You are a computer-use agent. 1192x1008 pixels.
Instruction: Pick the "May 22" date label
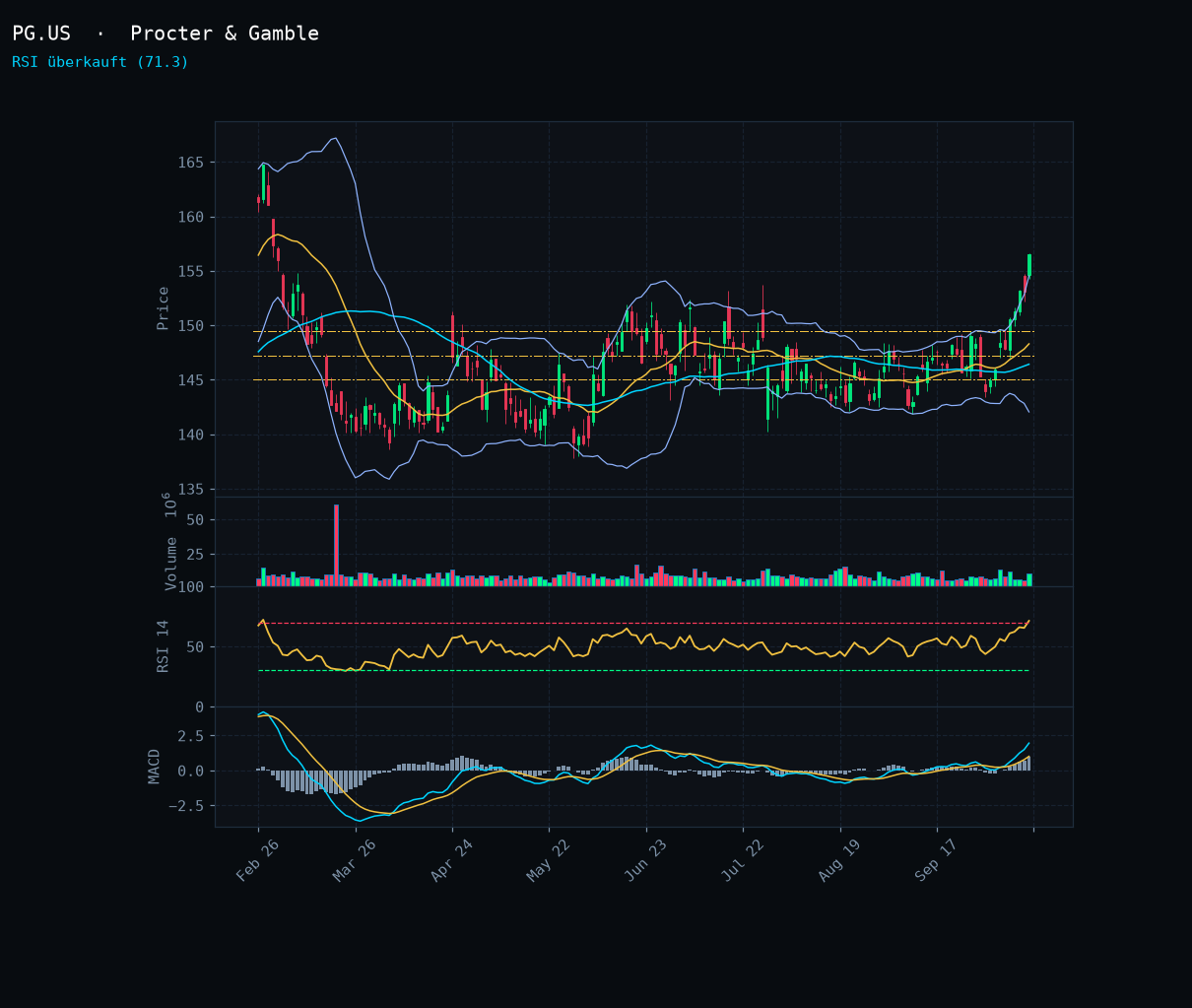pos(548,860)
